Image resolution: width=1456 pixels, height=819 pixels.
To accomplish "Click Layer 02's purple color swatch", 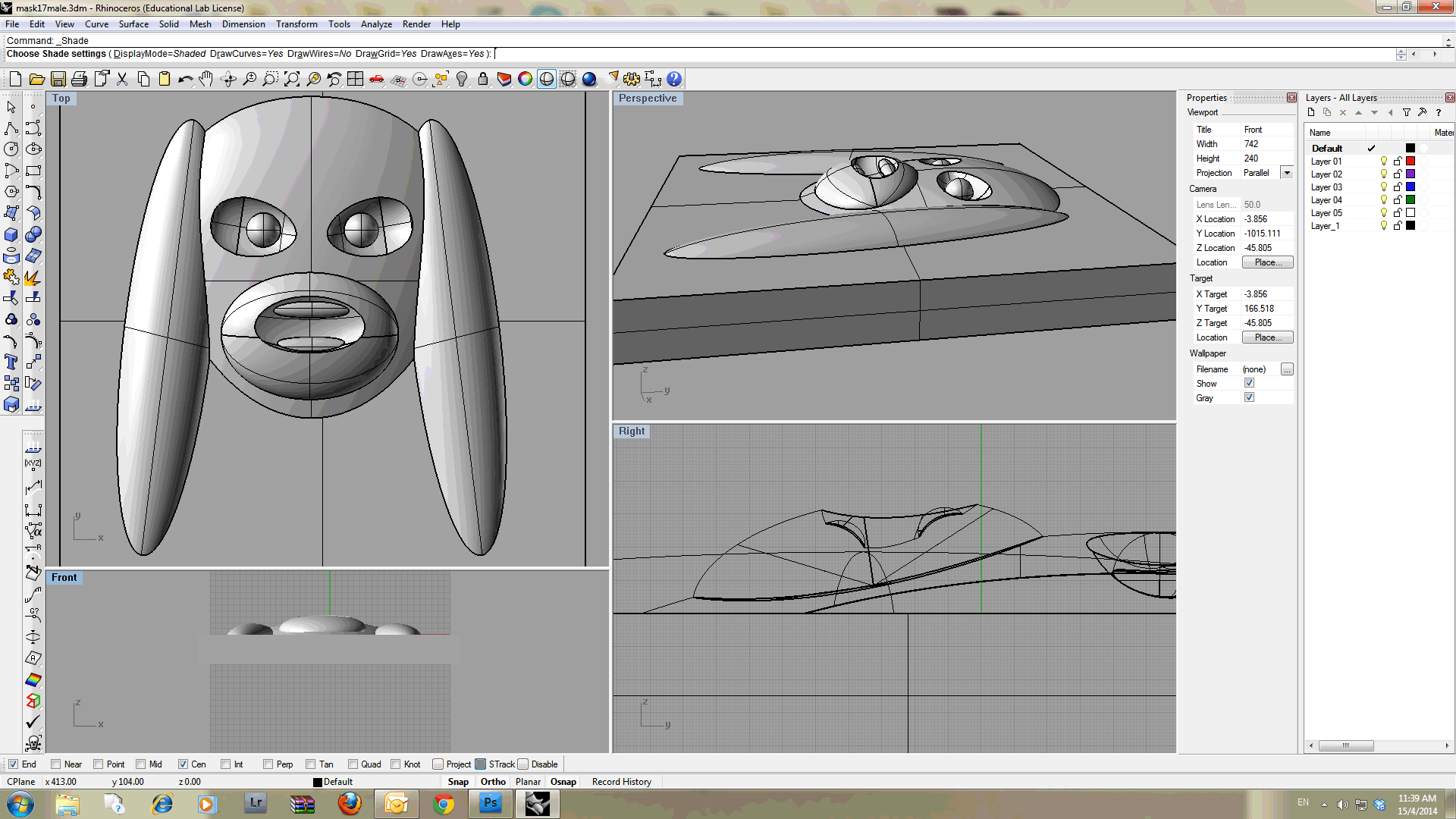I will tap(1410, 174).
